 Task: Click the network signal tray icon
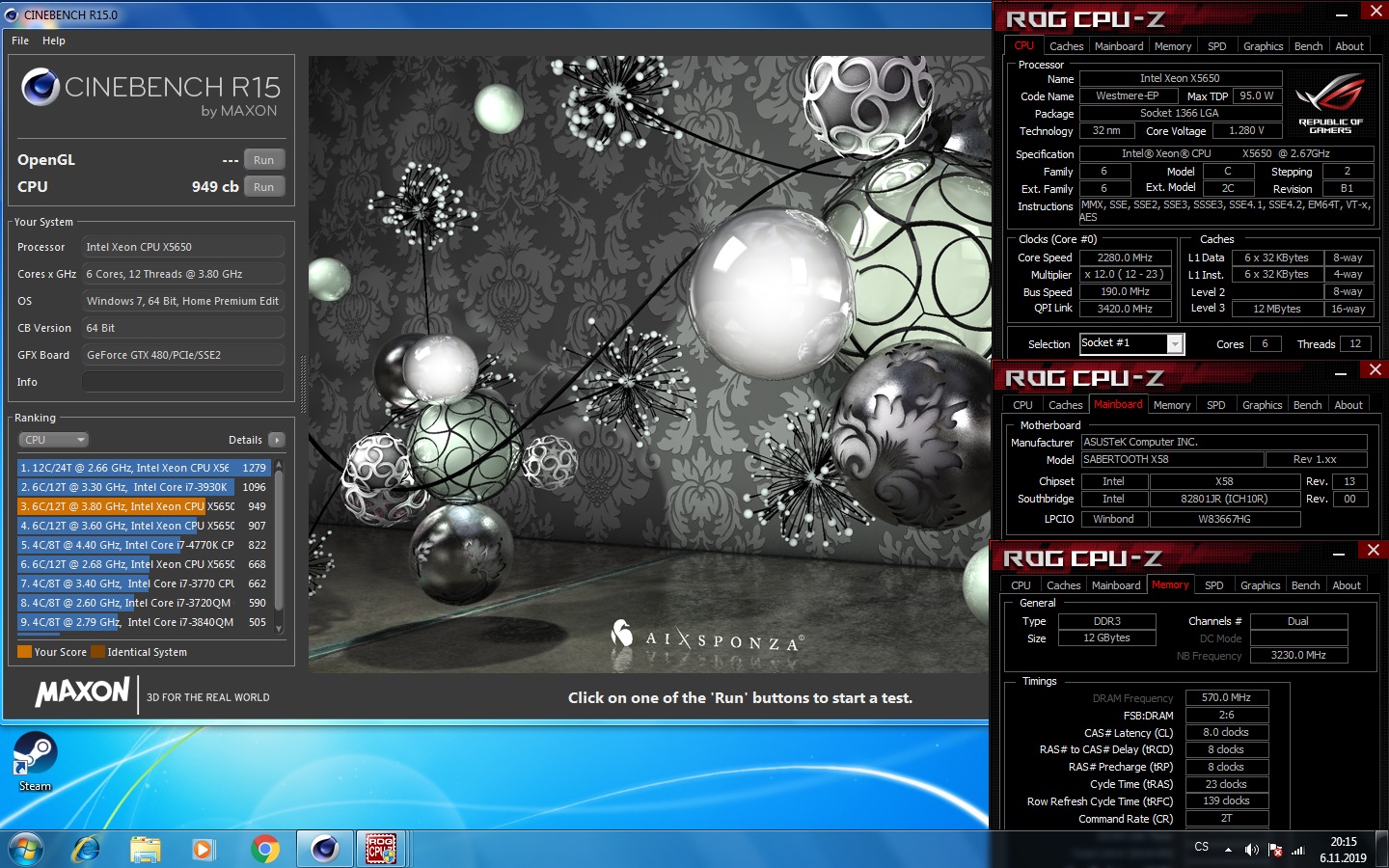1298,850
